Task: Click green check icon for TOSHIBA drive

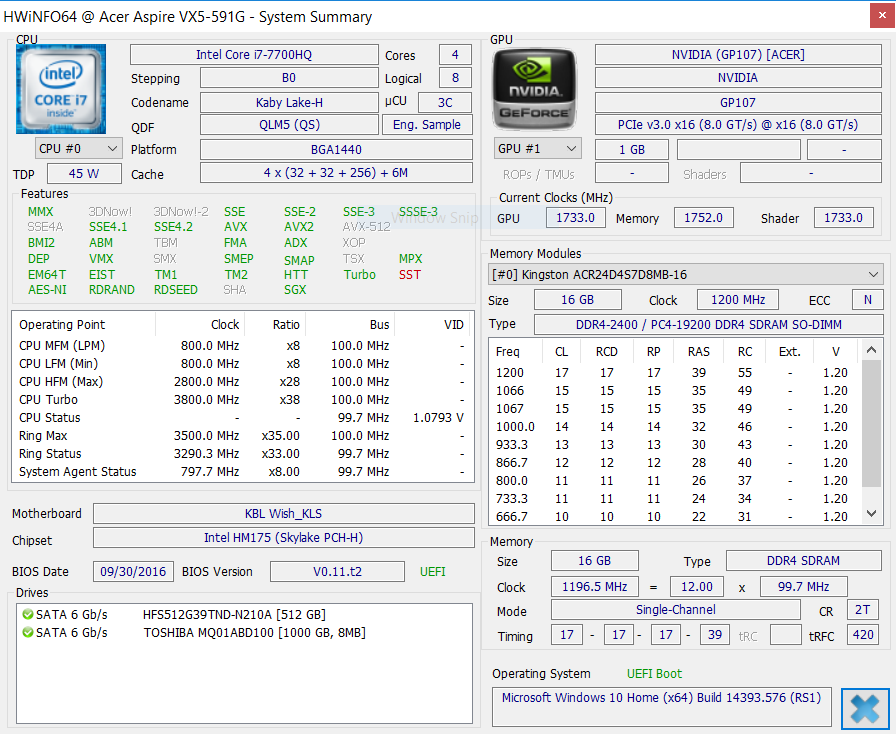Action: click(27, 633)
